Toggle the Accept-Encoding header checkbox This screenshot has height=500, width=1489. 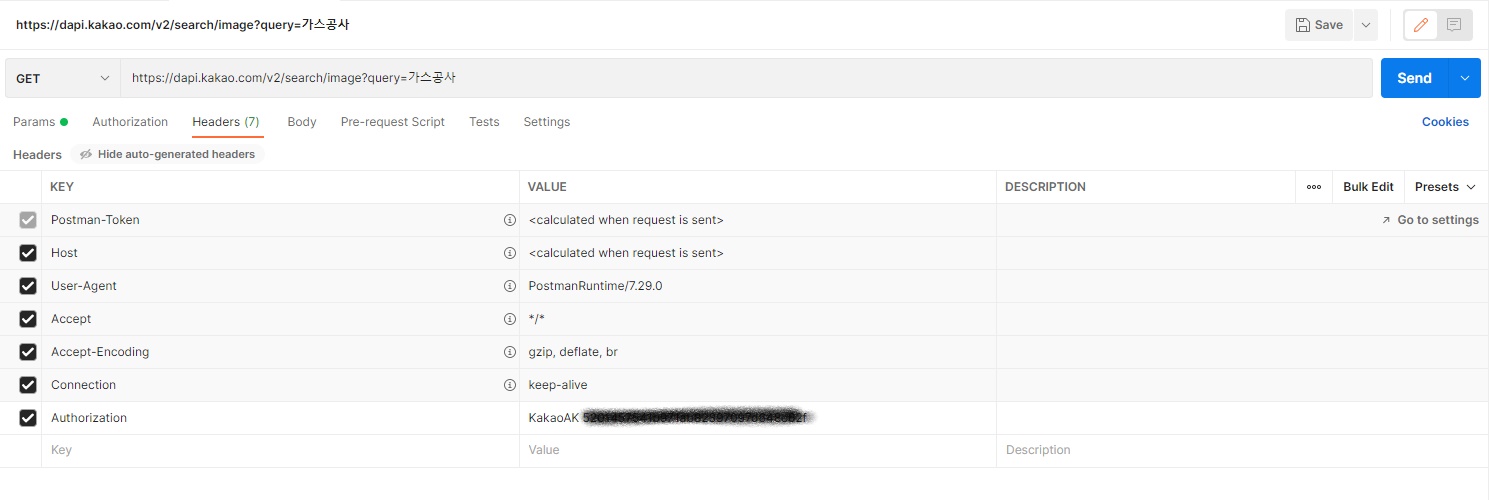pyautogui.click(x=28, y=352)
